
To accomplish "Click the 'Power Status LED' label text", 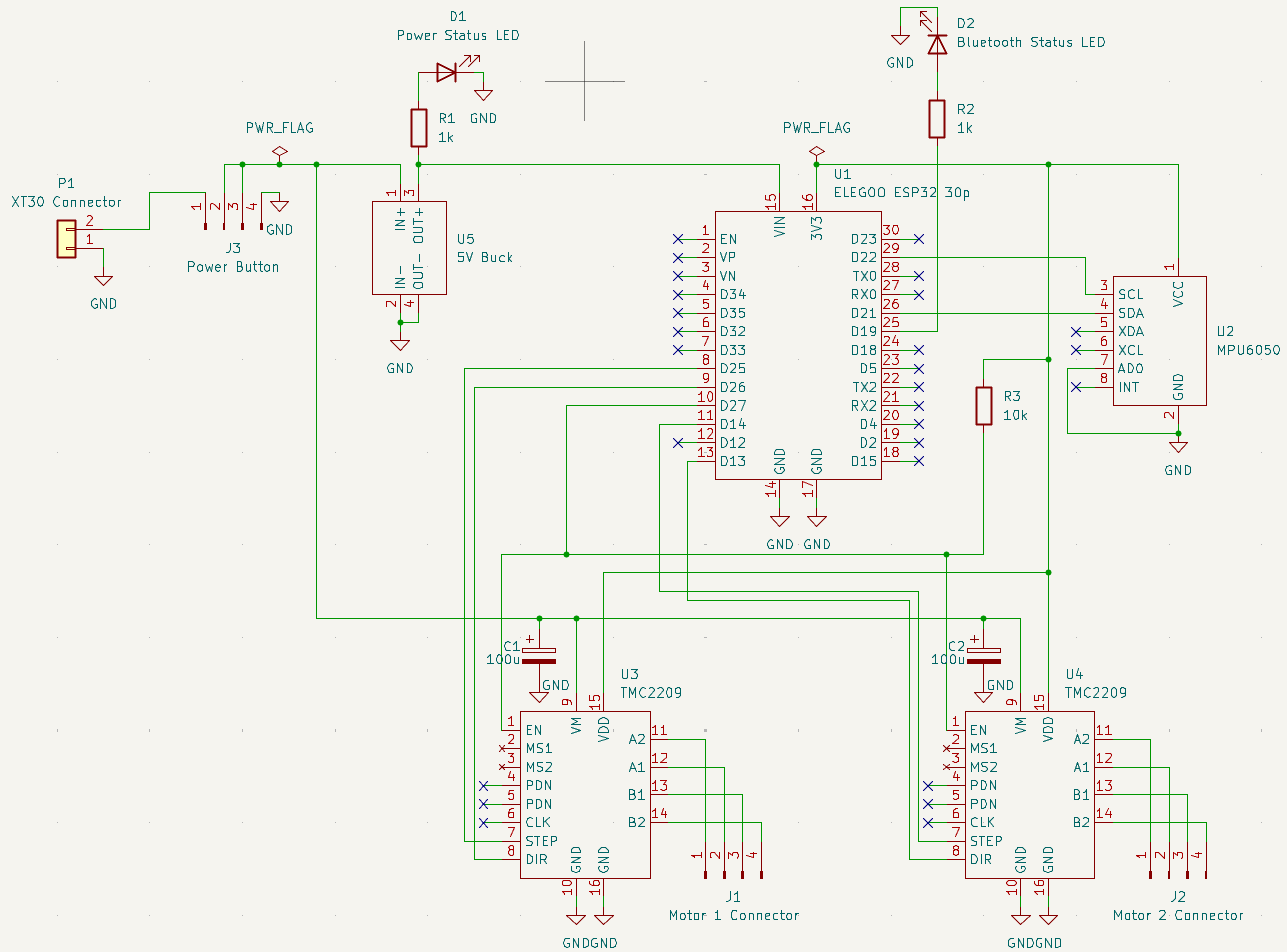I will (458, 35).
